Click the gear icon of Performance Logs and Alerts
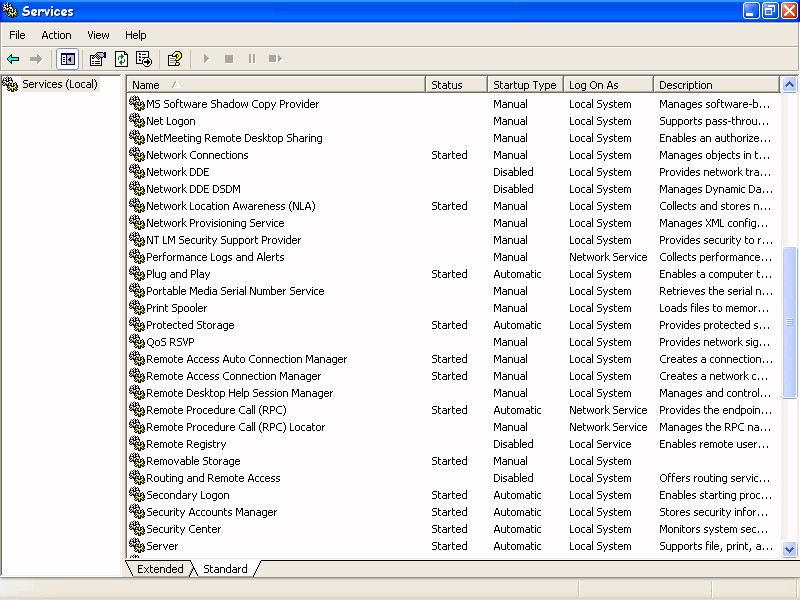 point(137,256)
